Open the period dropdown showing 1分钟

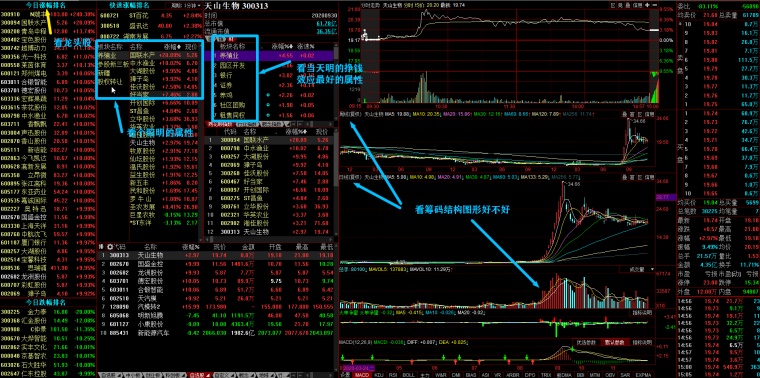pyautogui.click(x=184, y=5)
